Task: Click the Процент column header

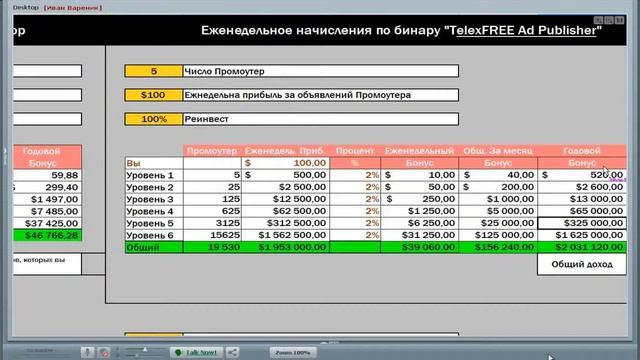Action: click(355, 151)
